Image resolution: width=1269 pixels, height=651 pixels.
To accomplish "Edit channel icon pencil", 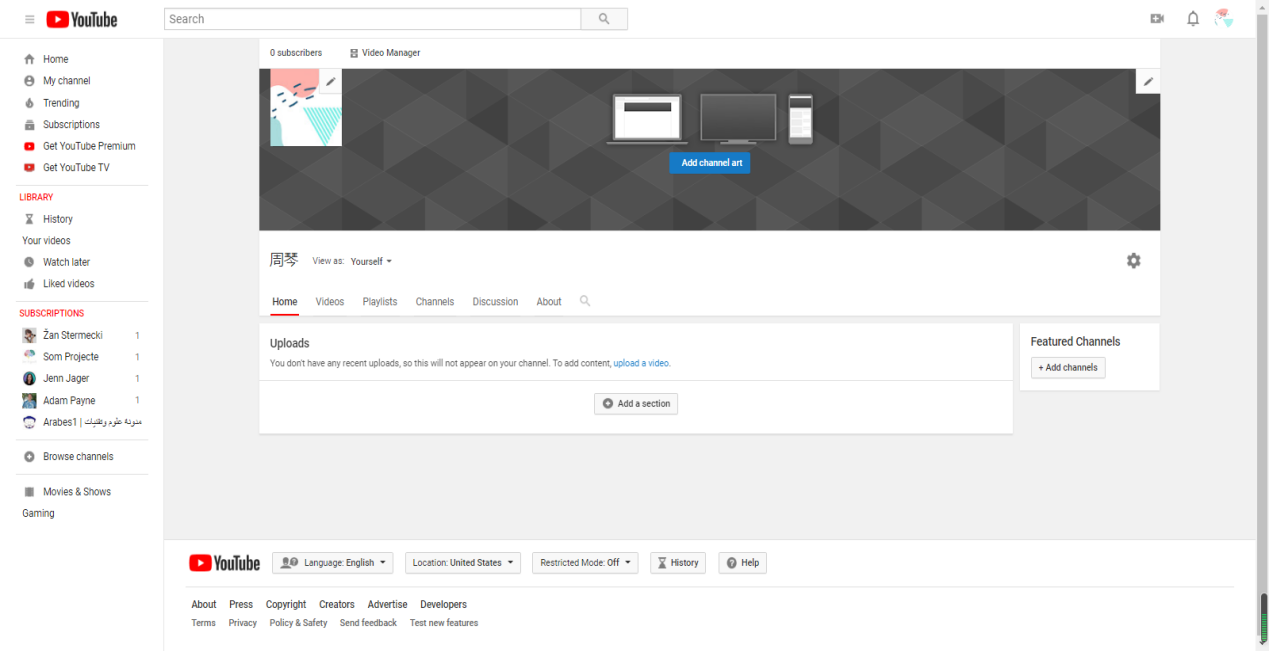I will pyautogui.click(x=330, y=81).
